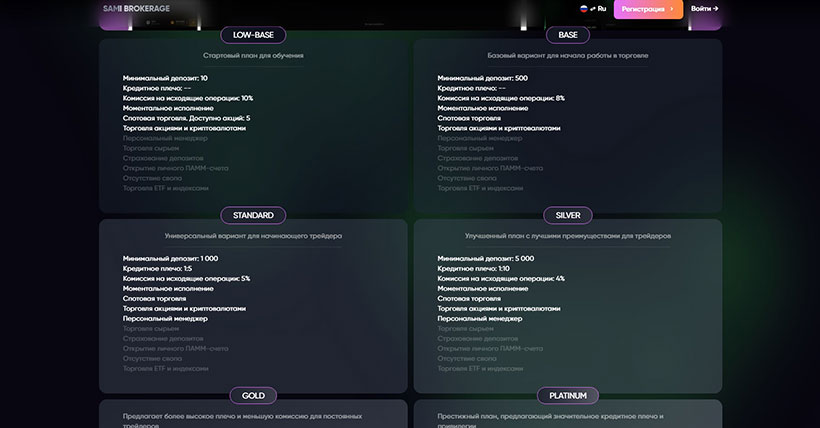820x428 pixels.
Task: Click the SAMI BROKERAGE logo
Action: pos(138,8)
